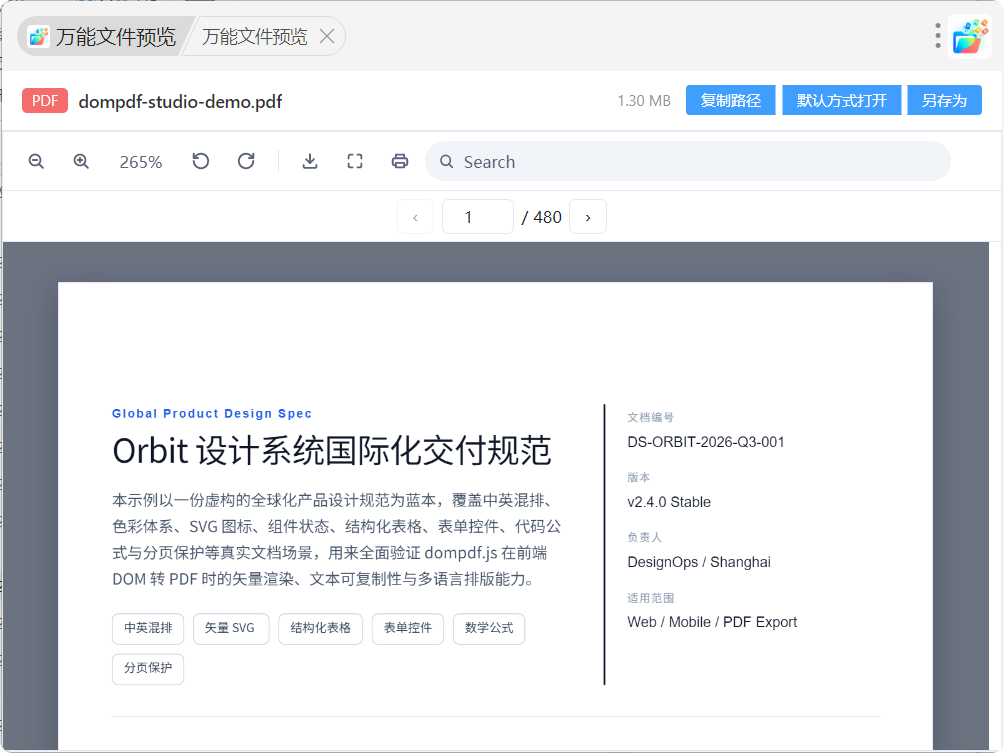The width and height of the screenshot is (1004, 753).
Task: Click the Search box
Action: (688, 161)
